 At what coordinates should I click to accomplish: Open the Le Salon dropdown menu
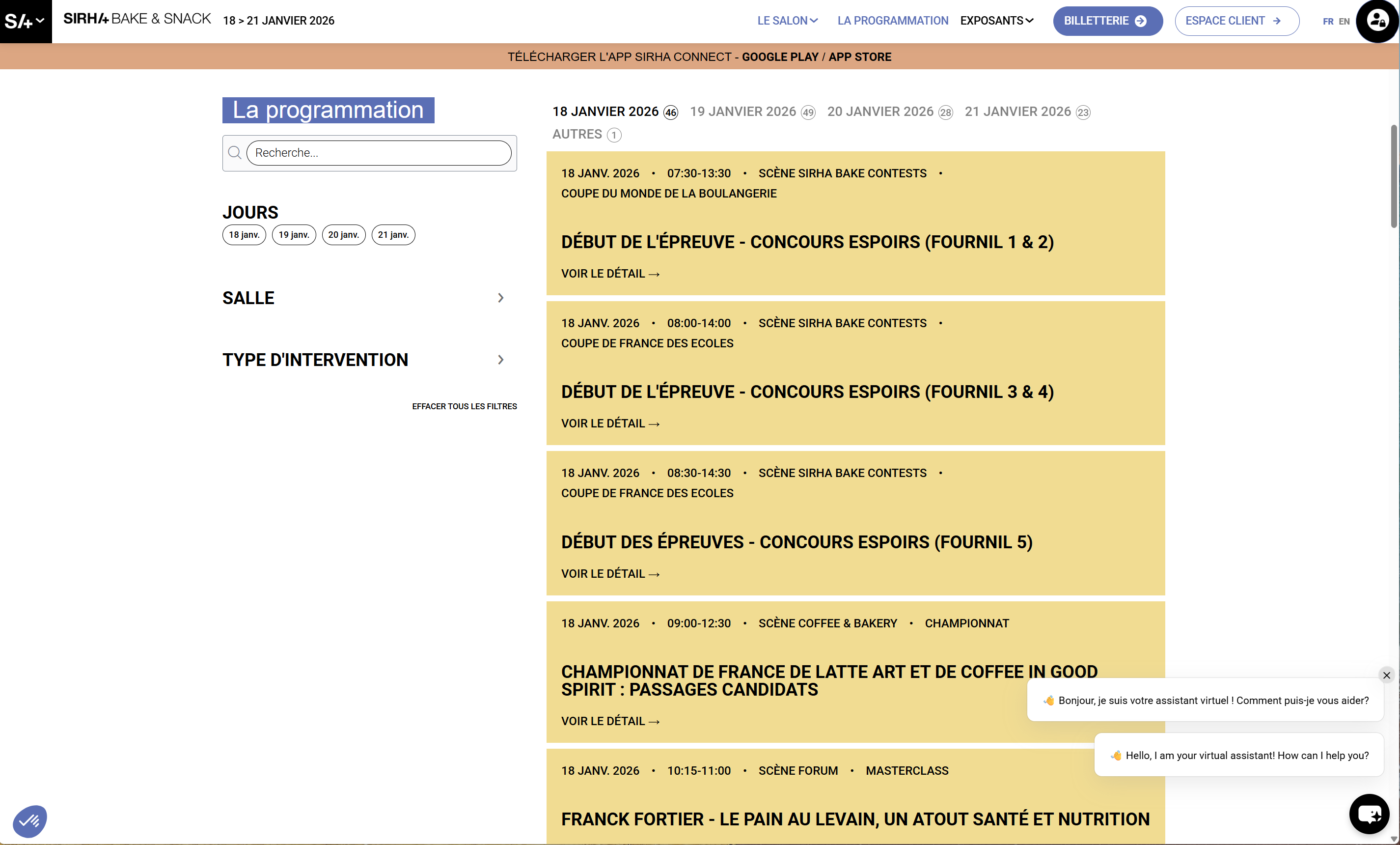[x=787, y=21]
